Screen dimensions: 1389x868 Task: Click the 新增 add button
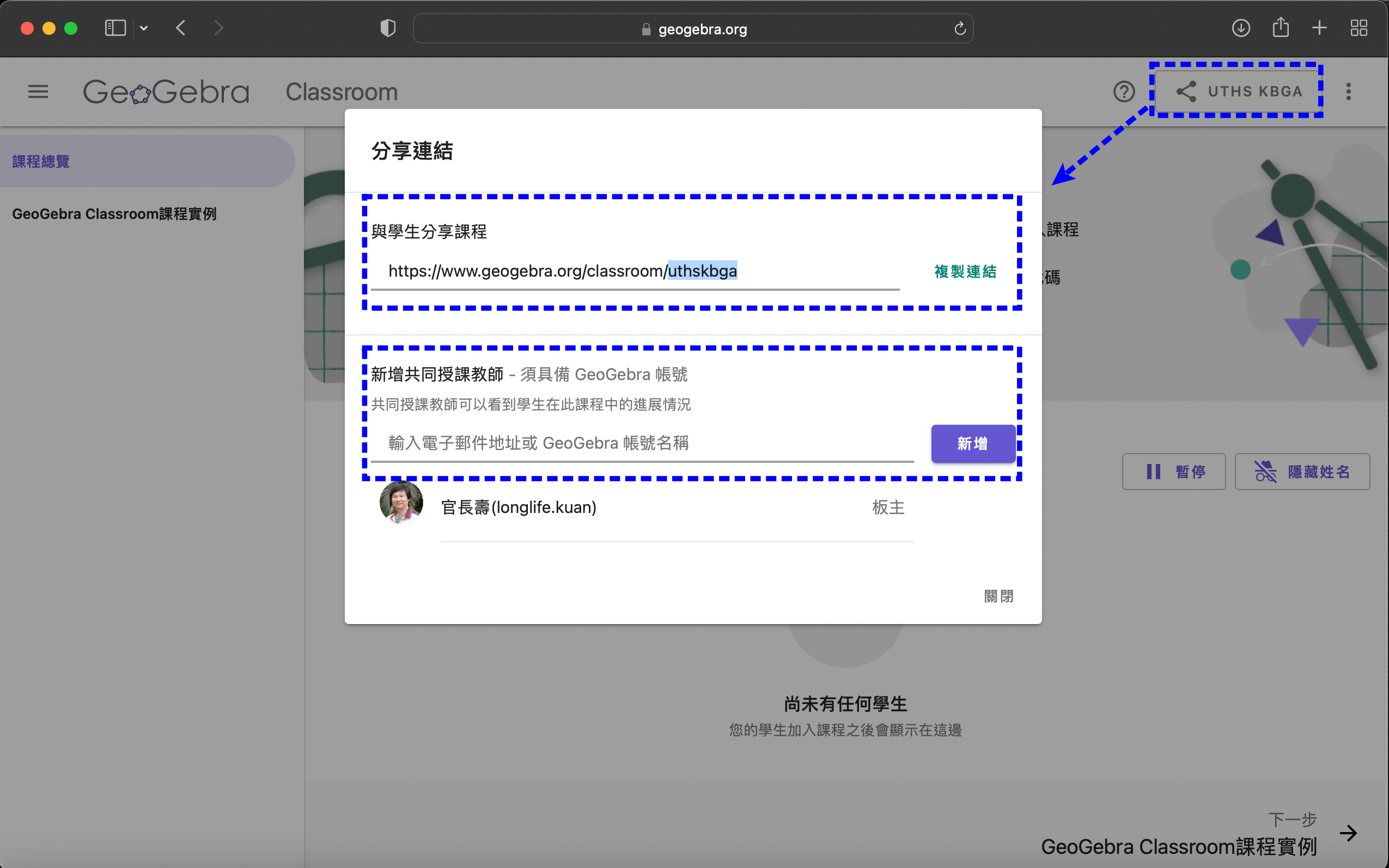[973, 444]
